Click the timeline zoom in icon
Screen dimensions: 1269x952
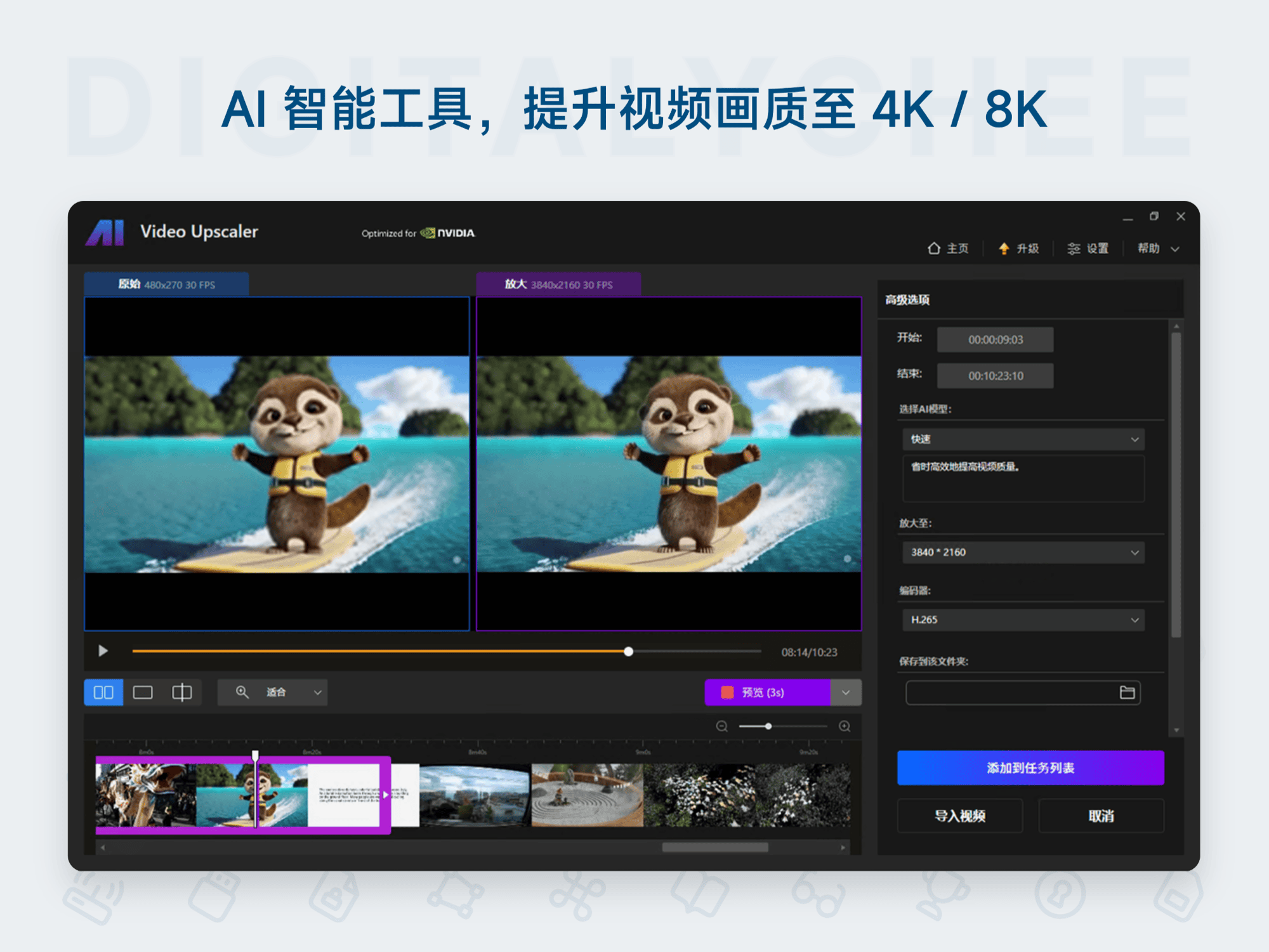[845, 726]
